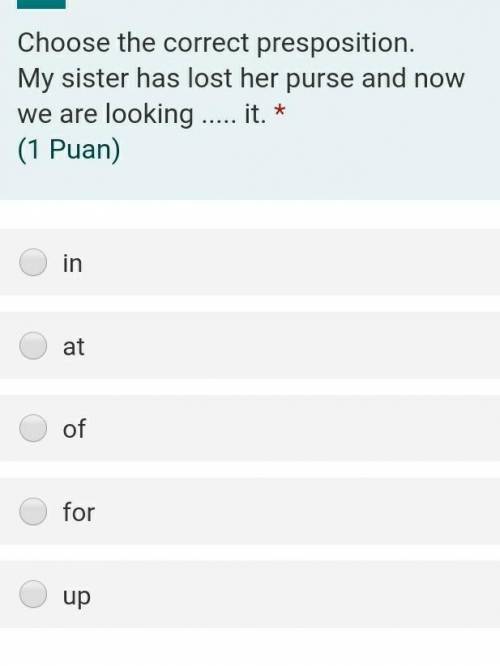Image resolution: width=500 pixels, height=666 pixels.
Task: Click the "(1 Puan)" points text
Action: click(69, 150)
